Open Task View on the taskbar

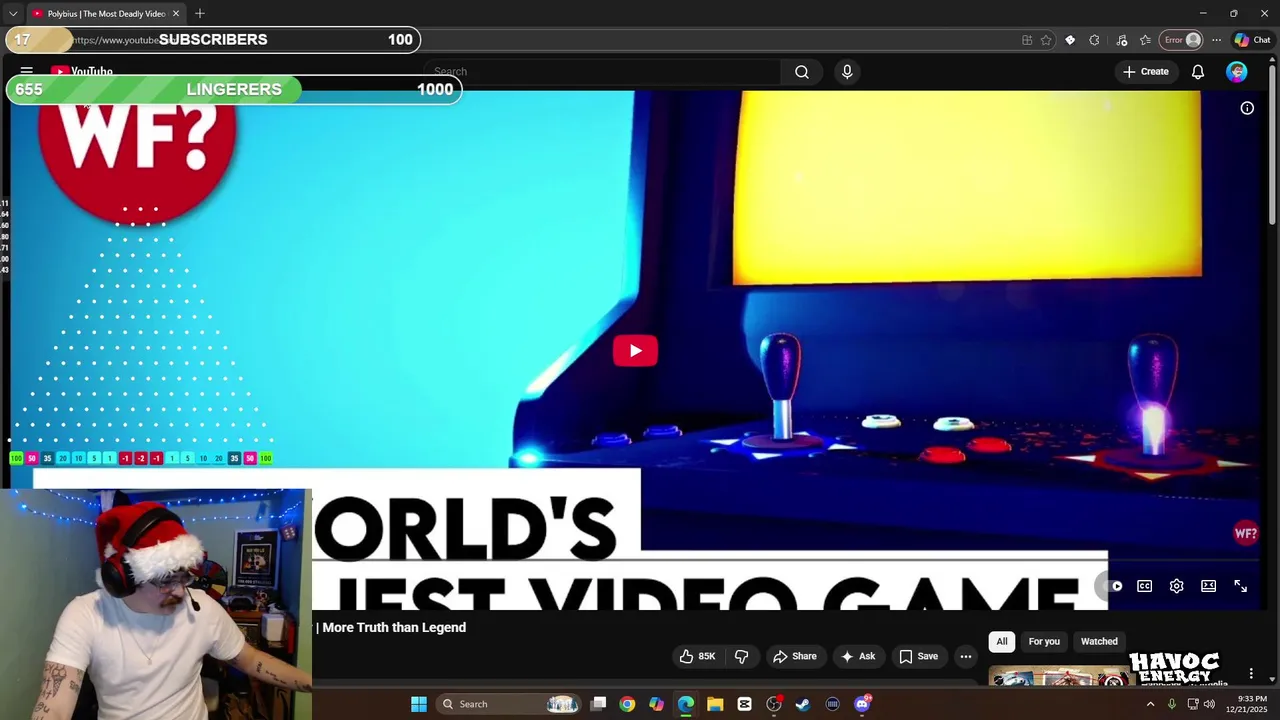pos(598,704)
